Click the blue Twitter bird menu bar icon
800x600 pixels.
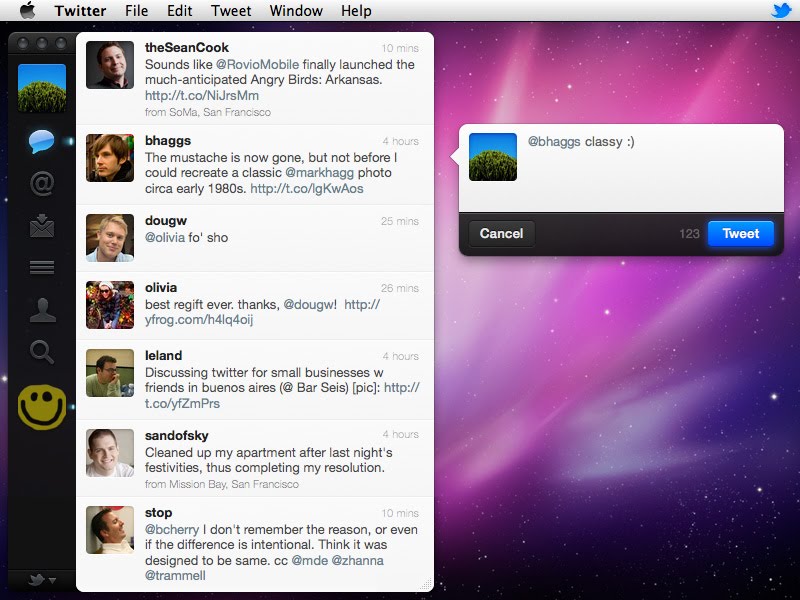pyautogui.click(x=781, y=10)
